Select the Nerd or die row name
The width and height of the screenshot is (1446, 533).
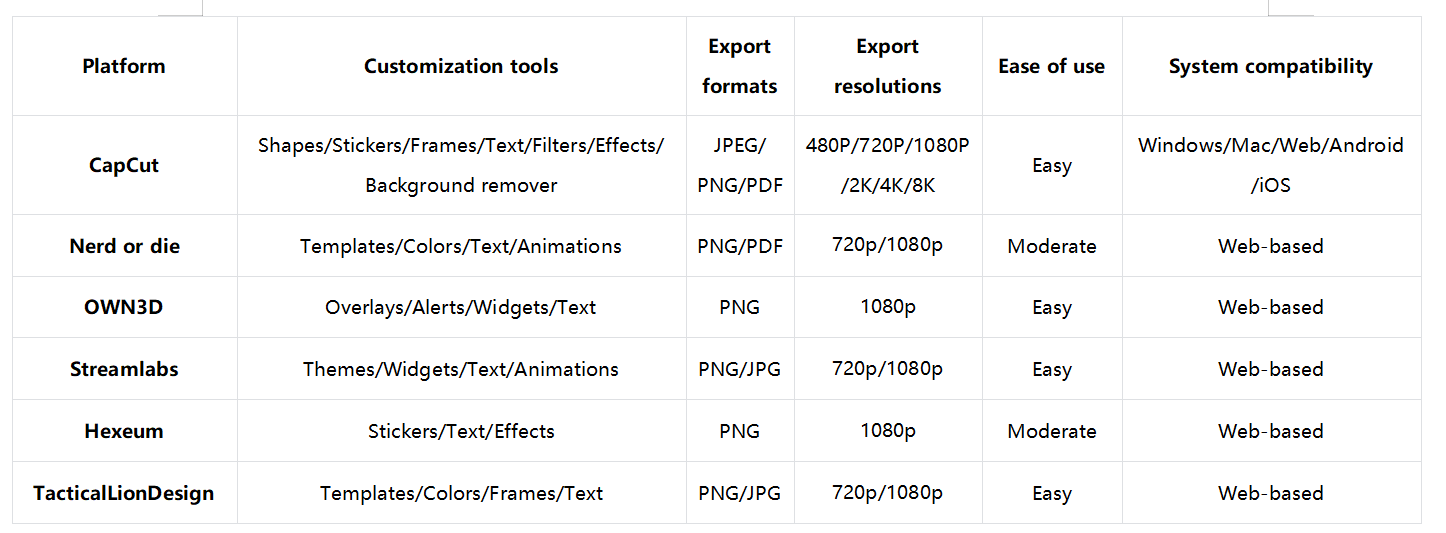click(x=124, y=246)
